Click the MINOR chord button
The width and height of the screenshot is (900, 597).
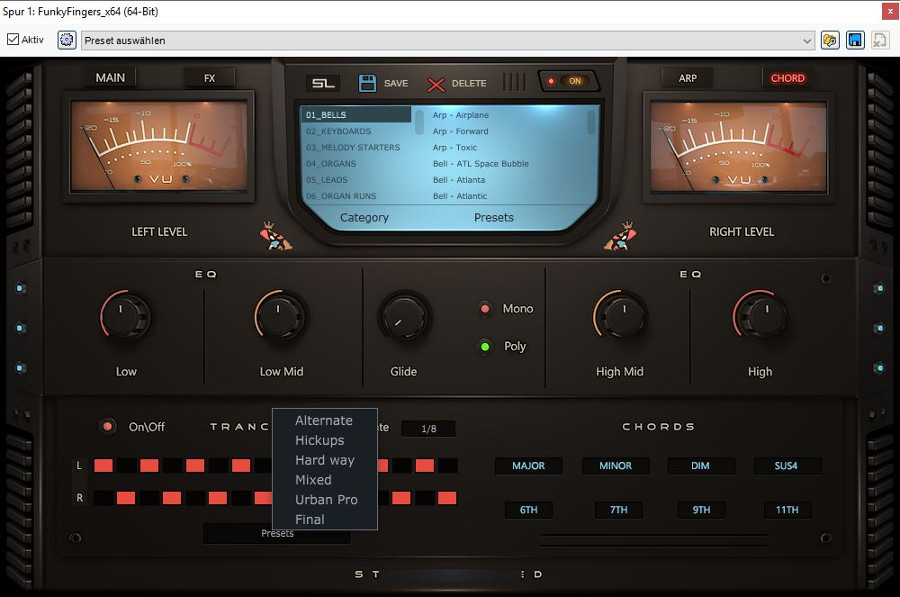pyautogui.click(x=615, y=466)
